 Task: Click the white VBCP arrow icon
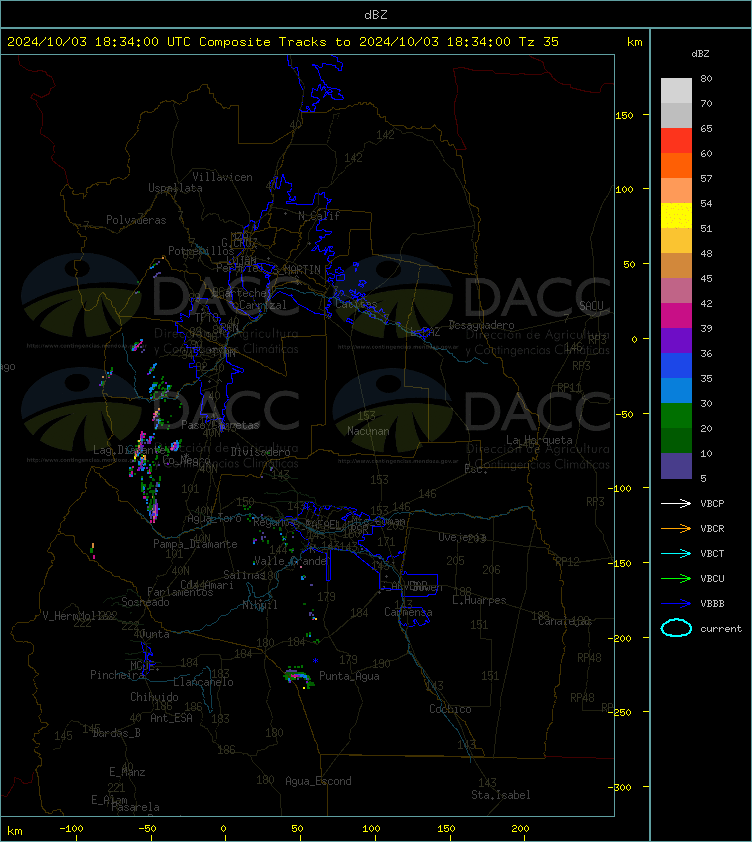pos(676,503)
